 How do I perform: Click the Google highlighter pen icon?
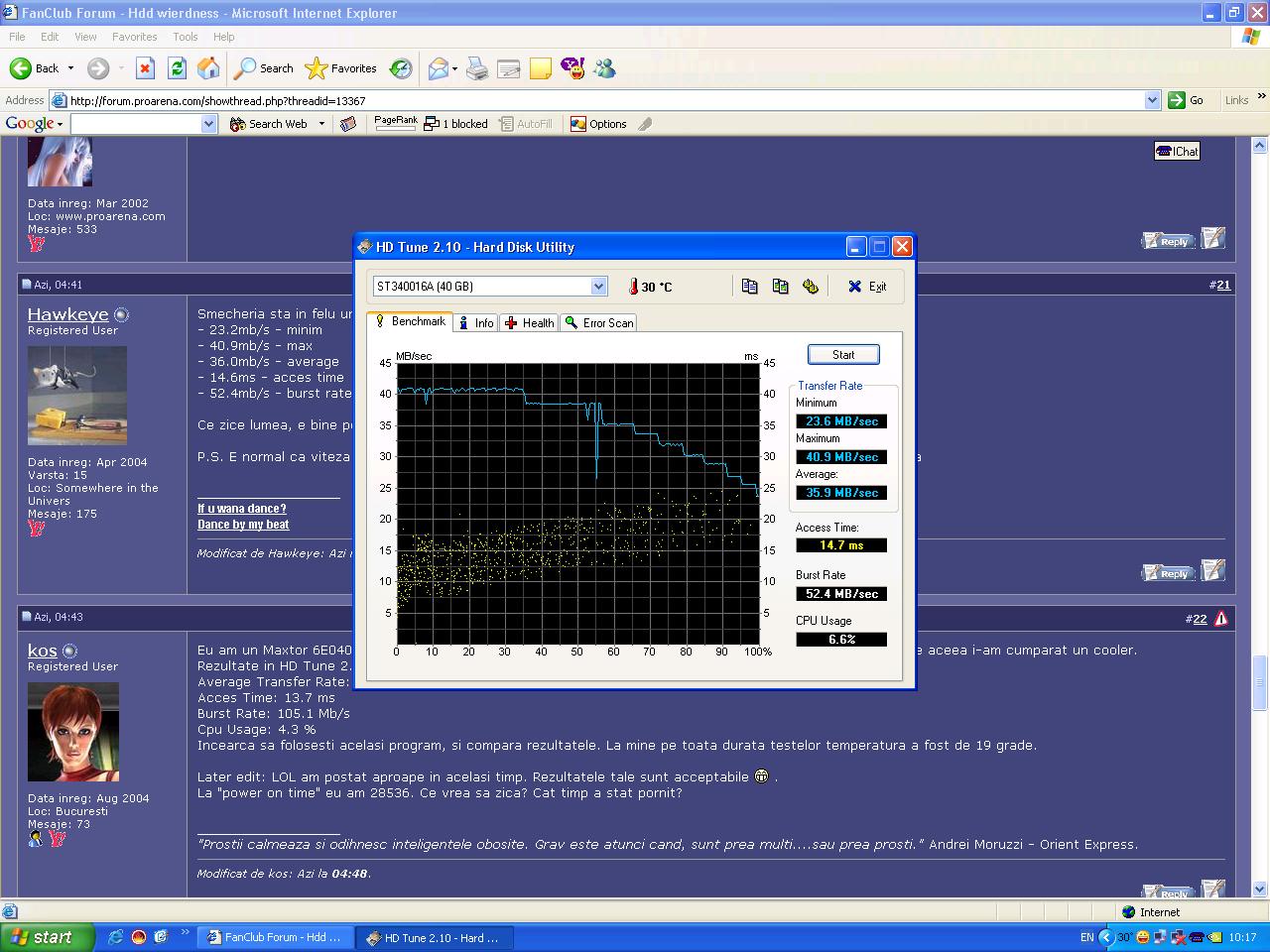click(645, 124)
